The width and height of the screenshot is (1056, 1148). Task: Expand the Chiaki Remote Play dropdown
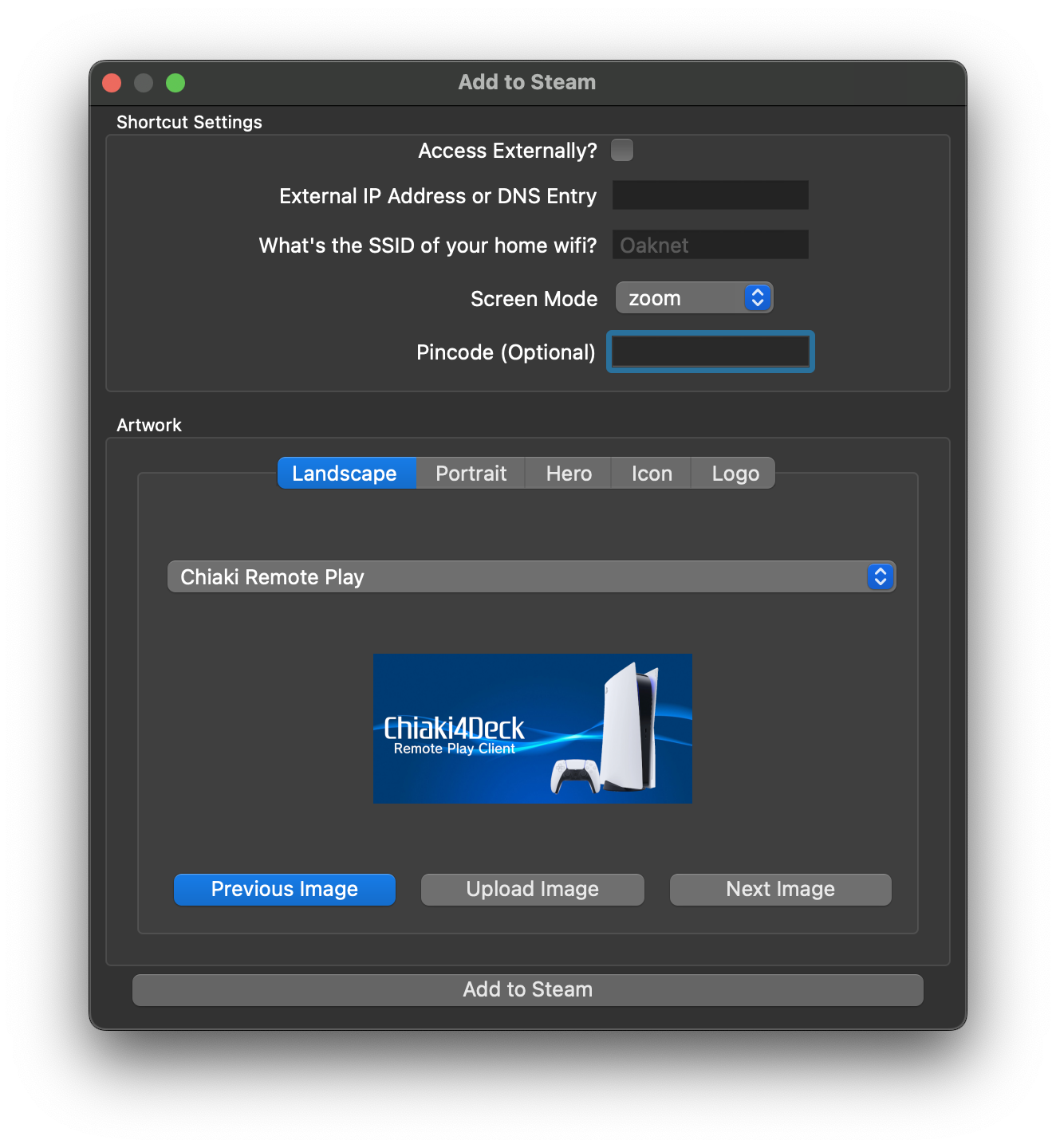[x=531, y=576]
